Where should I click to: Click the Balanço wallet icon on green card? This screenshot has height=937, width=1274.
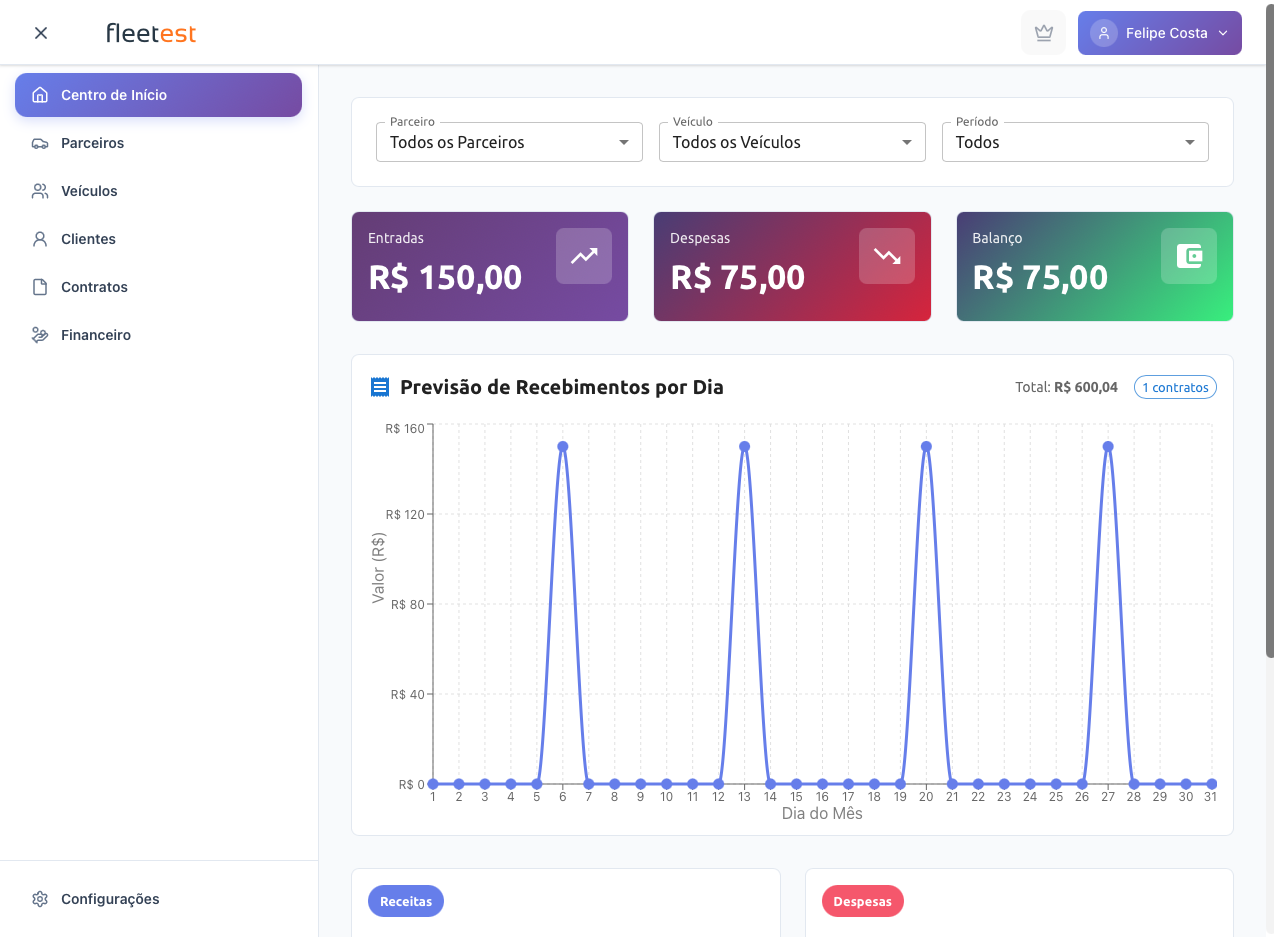click(1188, 257)
